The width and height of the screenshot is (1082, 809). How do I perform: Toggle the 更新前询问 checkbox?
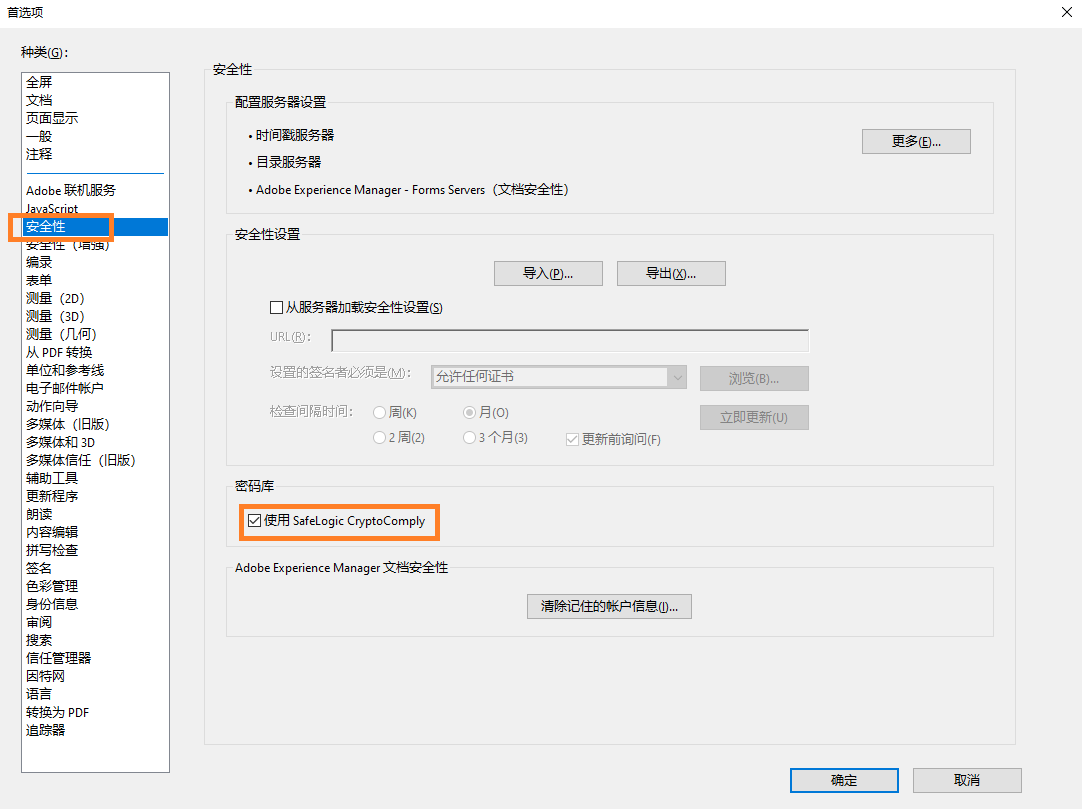pos(572,437)
